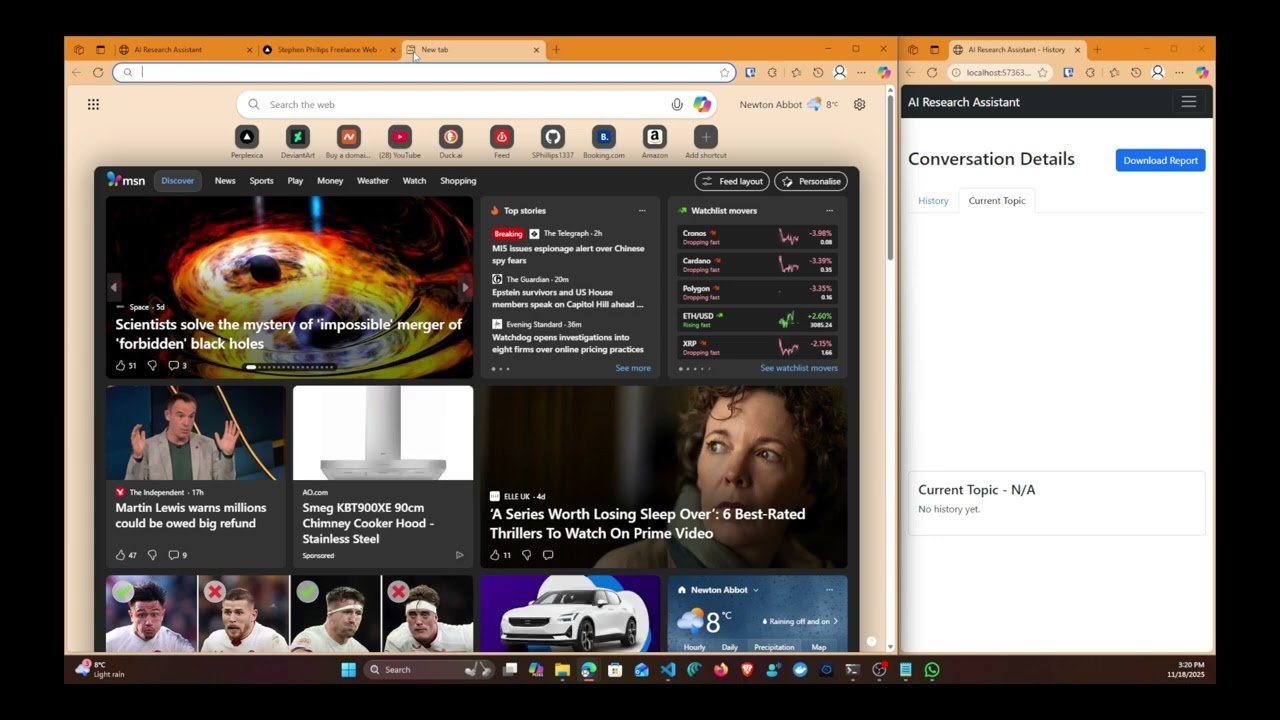Open the MI5 espionage alert headline
This screenshot has width=1280, height=720.
(x=568, y=254)
